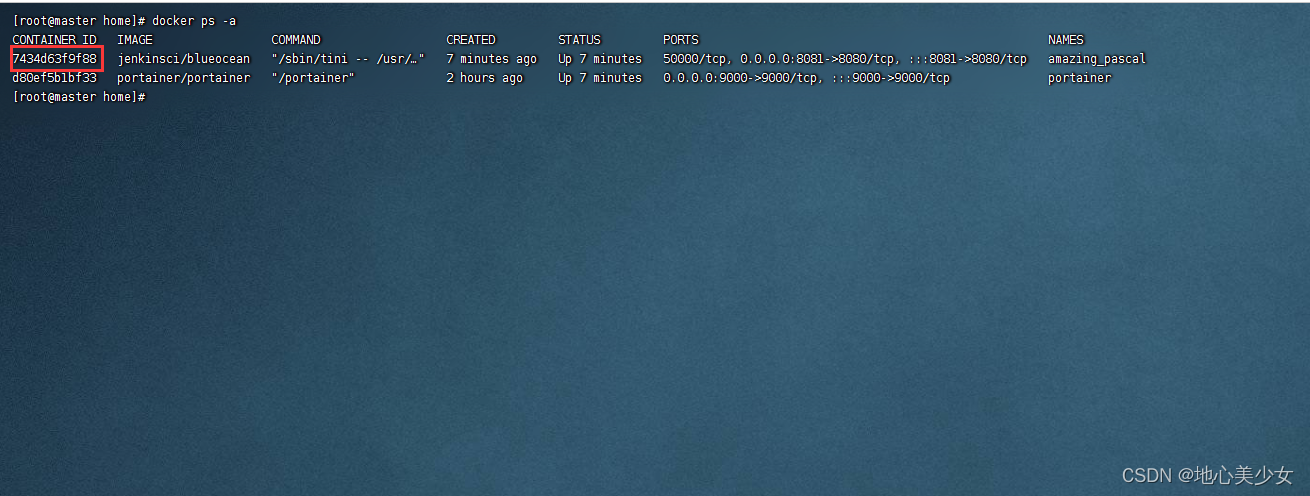The image size is (1310, 496).
Task: Click the "/sbin/tini -- /usr/…" command cell
Action: [x=348, y=59]
